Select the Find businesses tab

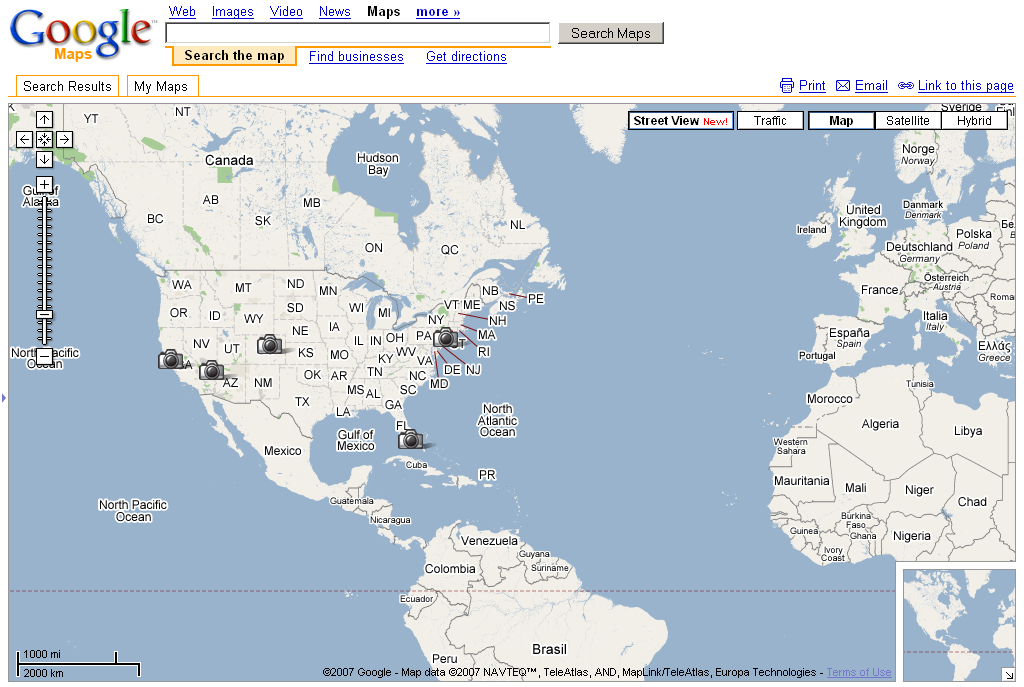(x=356, y=57)
